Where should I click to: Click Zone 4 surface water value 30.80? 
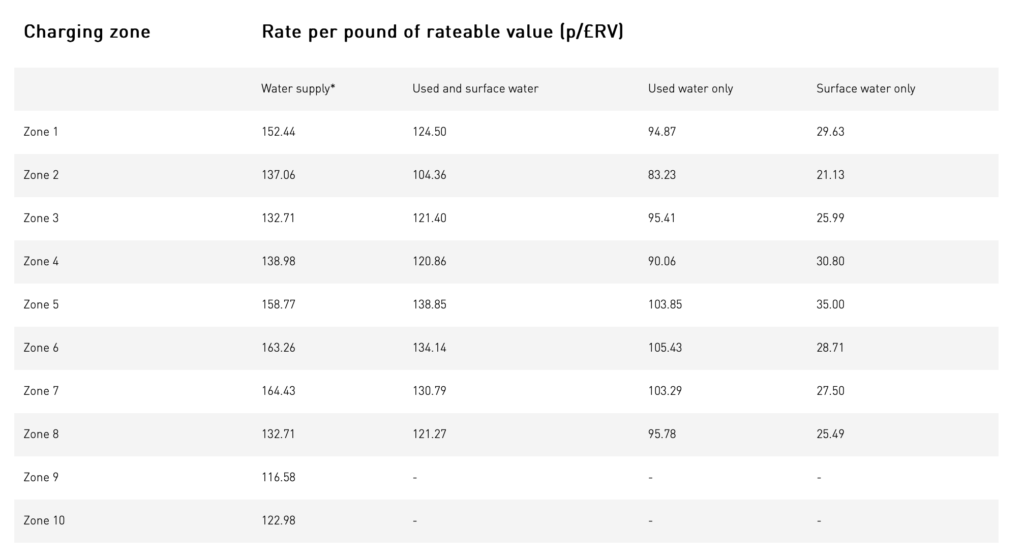coord(830,261)
